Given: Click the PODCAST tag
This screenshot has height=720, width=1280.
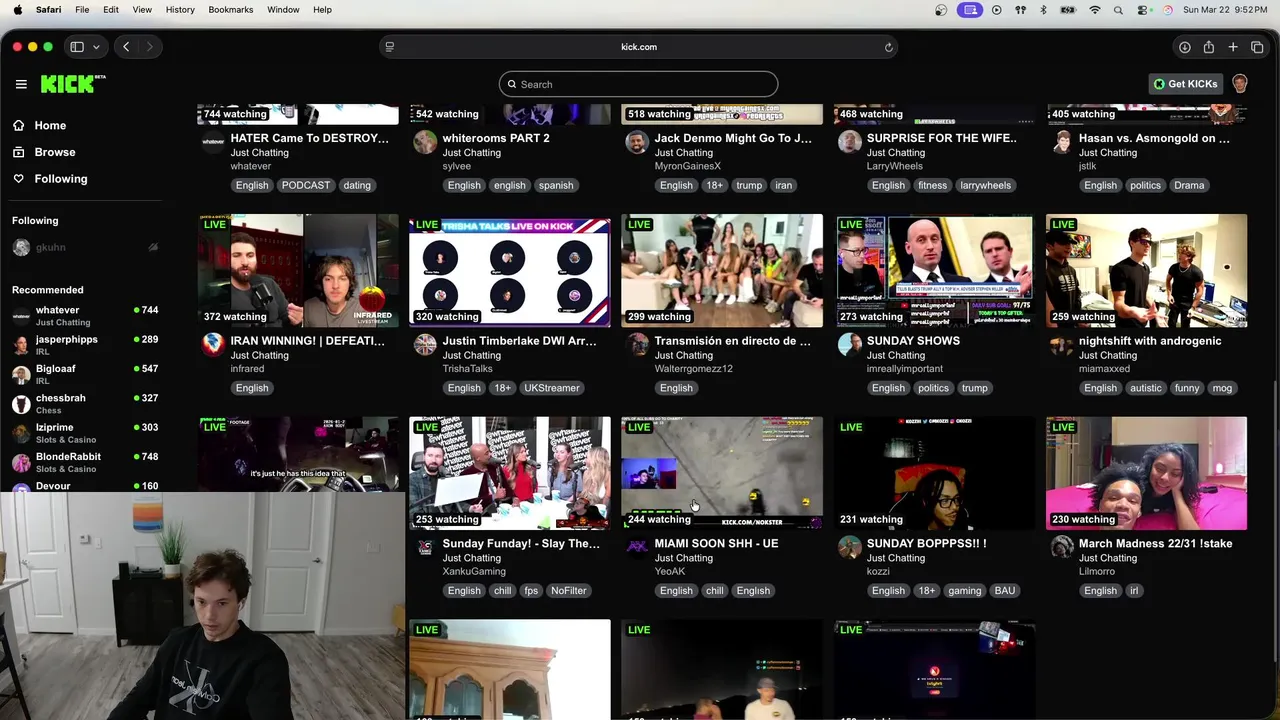Looking at the screenshot, I should coord(305,185).
